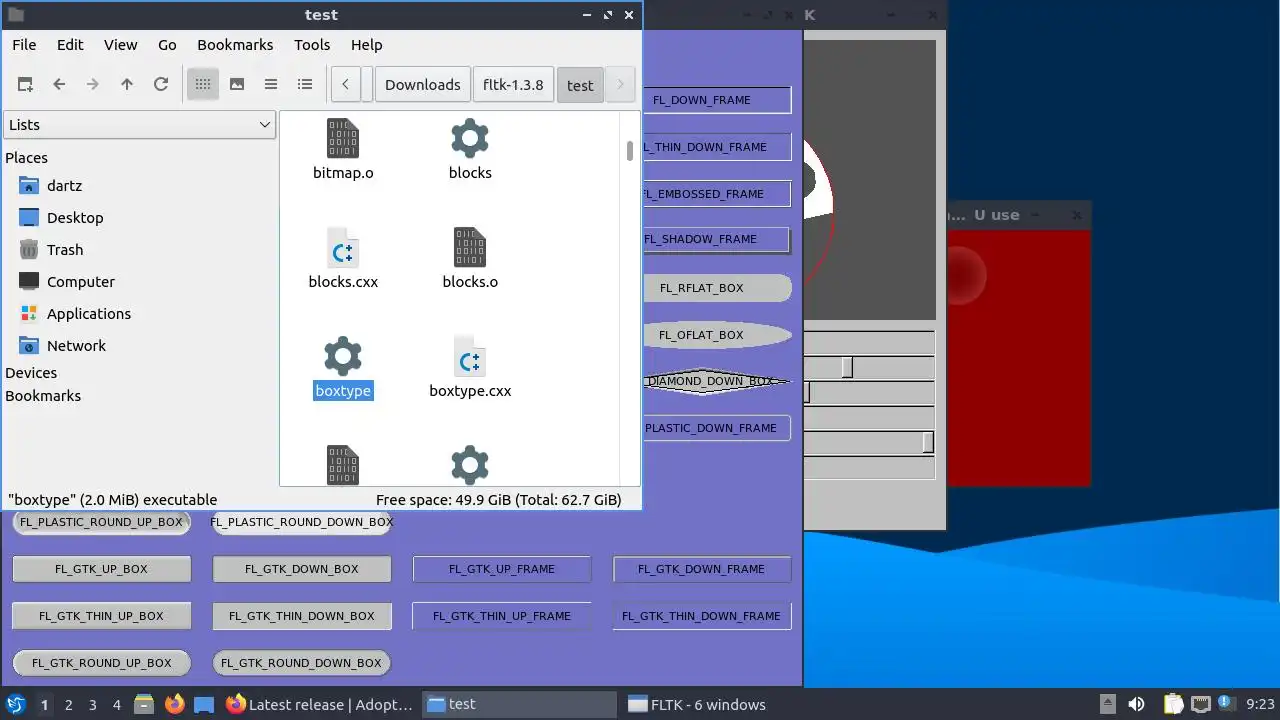Select the boxtype executable icon
Screen dimensions: 1280x720
tap(343, 356)
